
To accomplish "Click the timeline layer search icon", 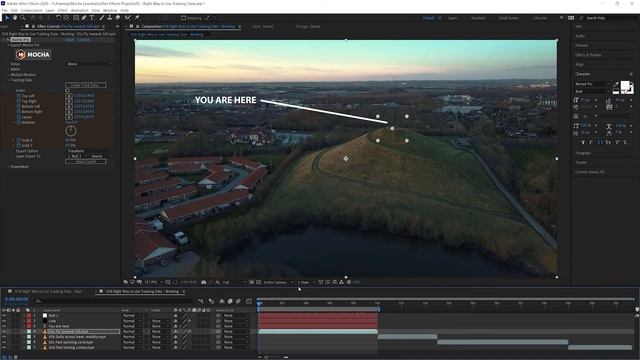I will [x=38, y=301].
